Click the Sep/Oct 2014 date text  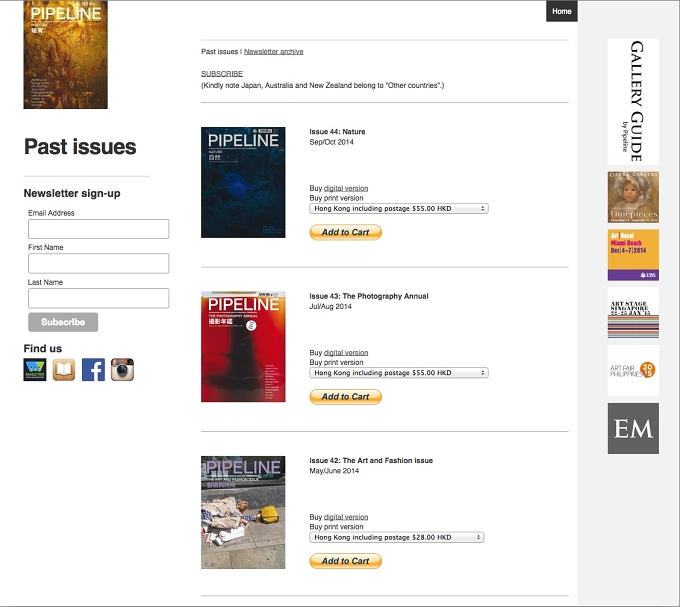pos(331,142)
